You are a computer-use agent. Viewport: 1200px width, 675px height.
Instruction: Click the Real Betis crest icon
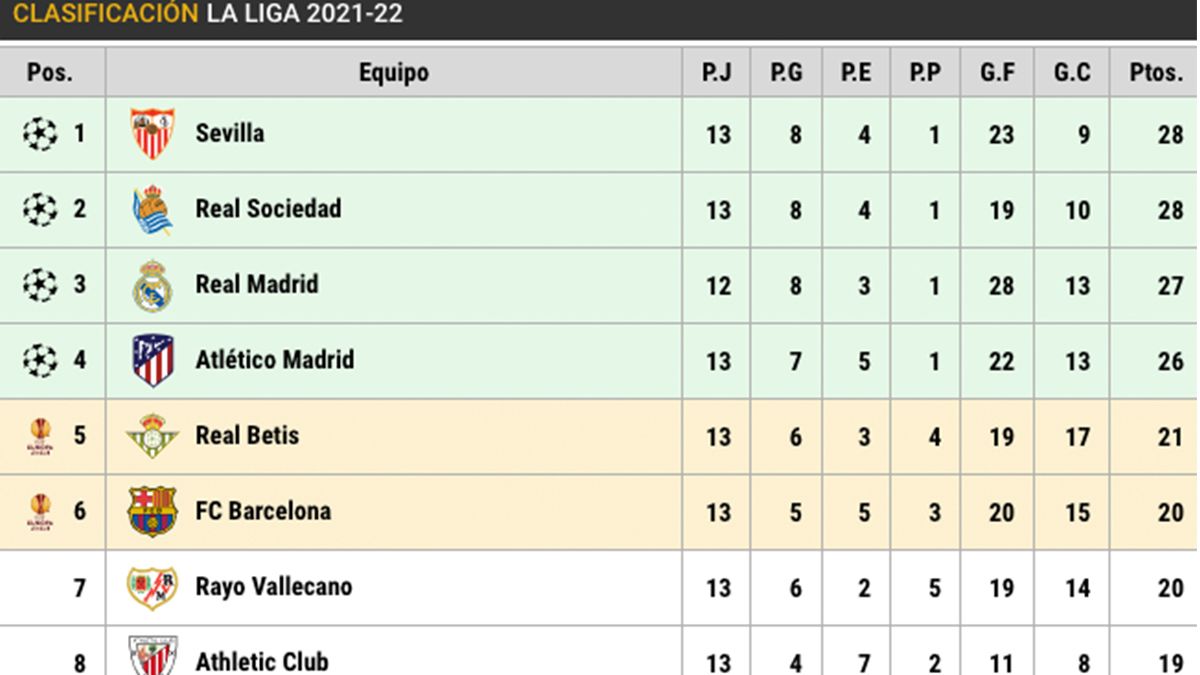[x=152, y=437]
